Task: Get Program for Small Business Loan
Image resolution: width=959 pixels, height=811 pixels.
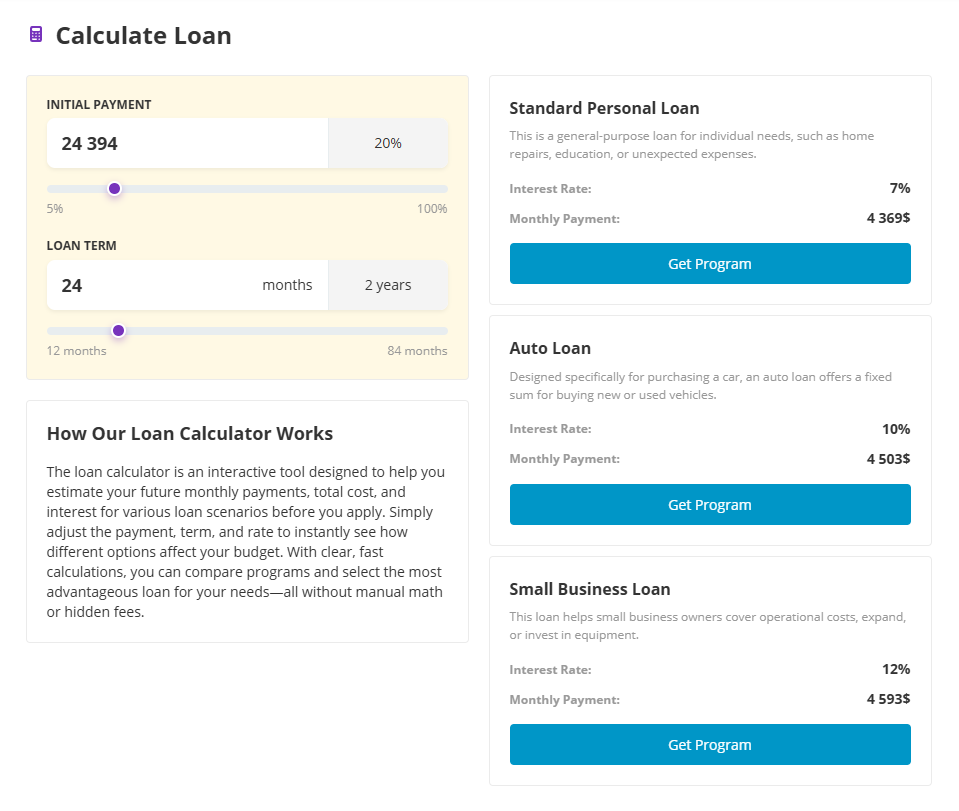Action: pos(710,745)
